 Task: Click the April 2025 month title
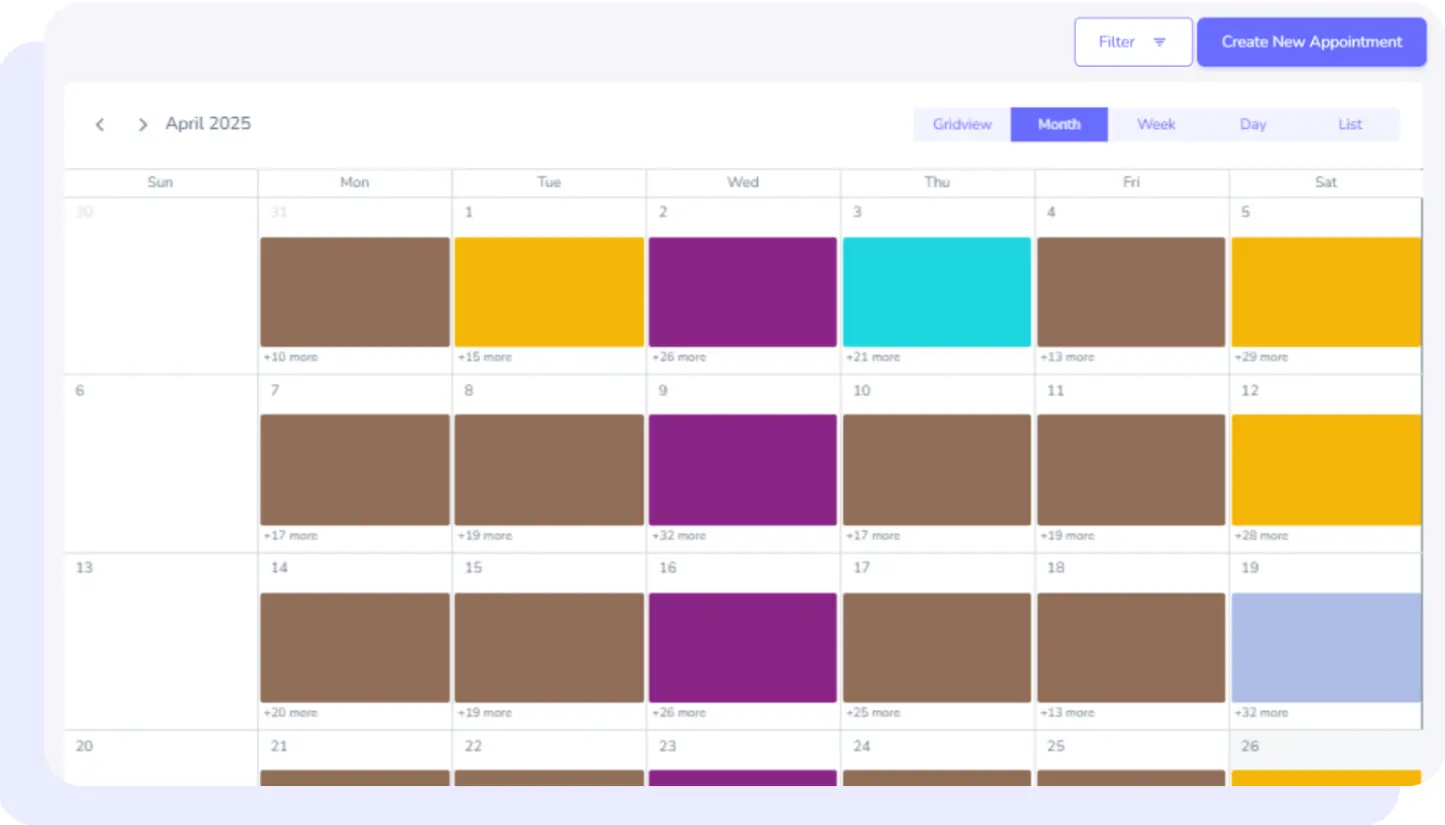pyautogui.click(x=208, y=124)
